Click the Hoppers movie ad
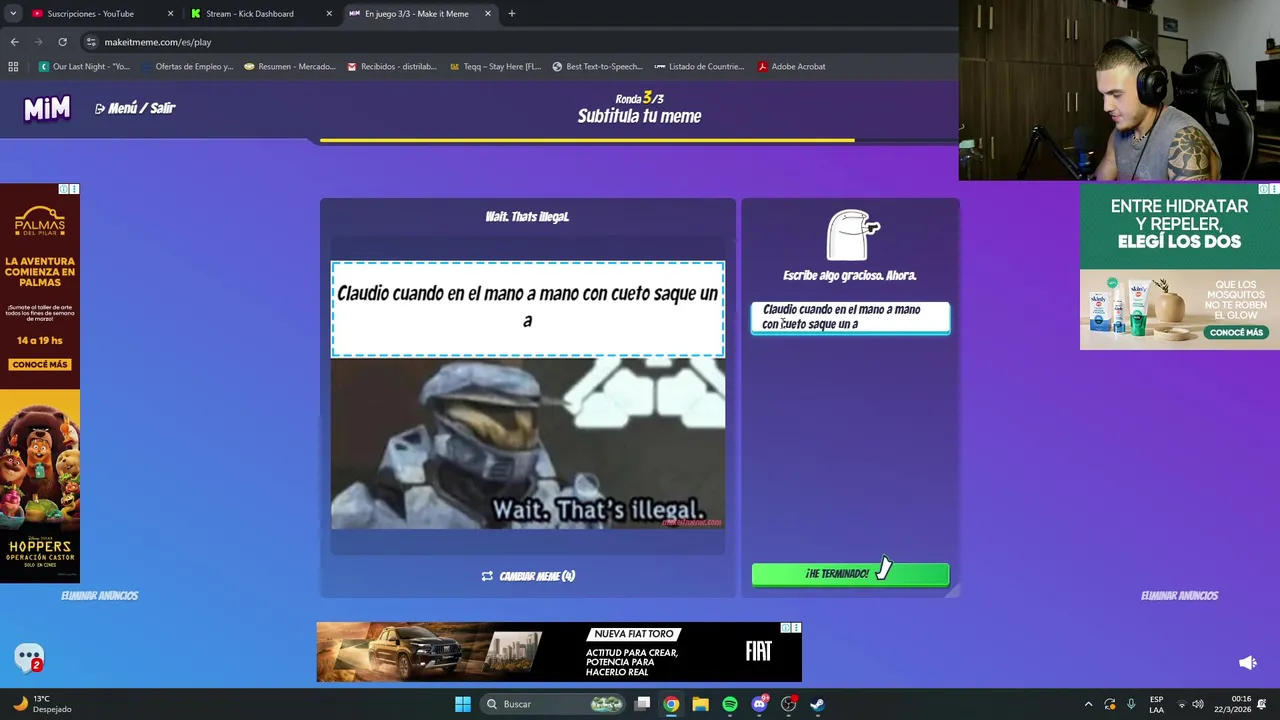Viewport: 1280px width, 720px height. click(x=40, y=486)
